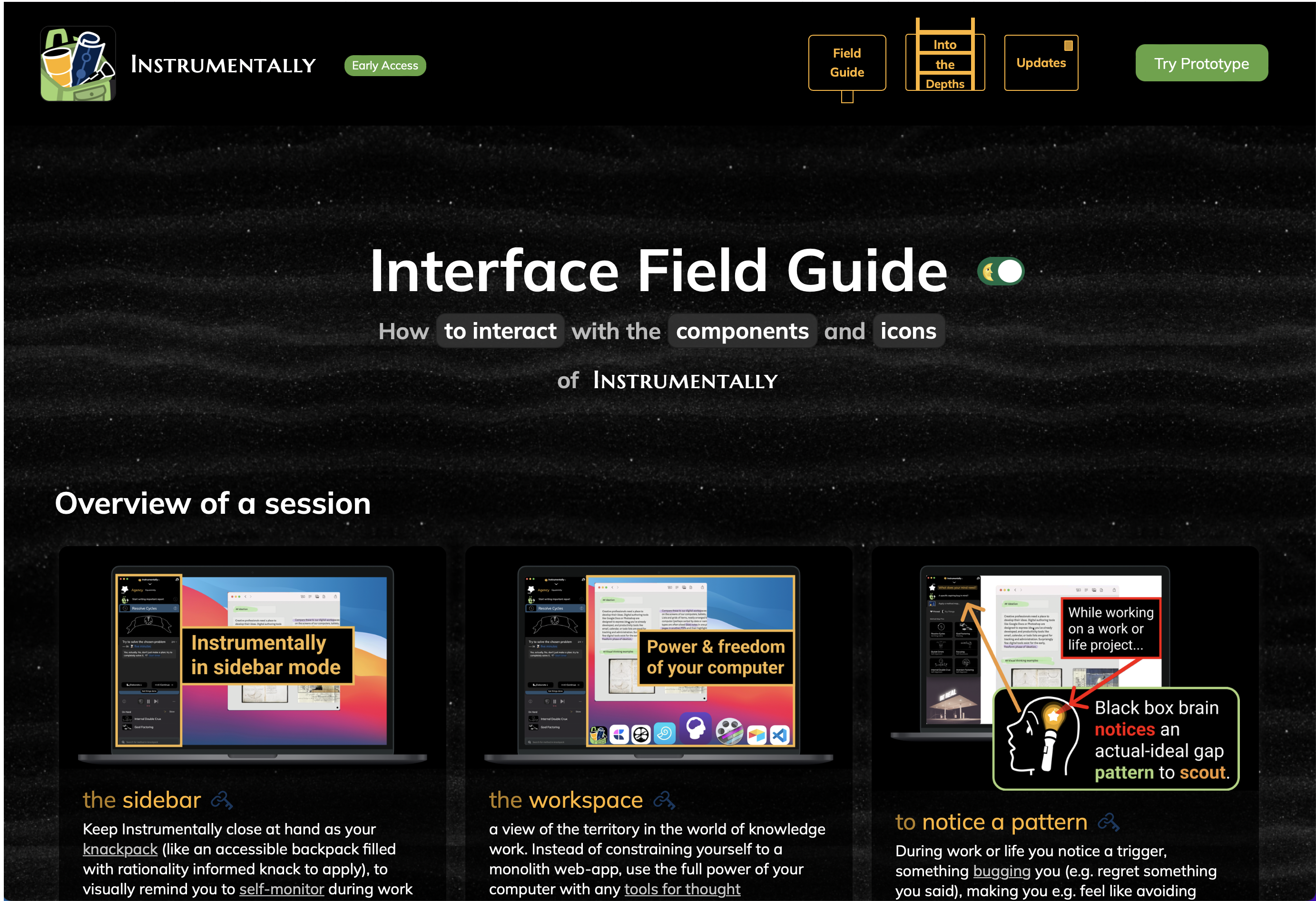Click the 'icons' highlighted word
This screenshot has height=901, width=1316.
point(908,331)
